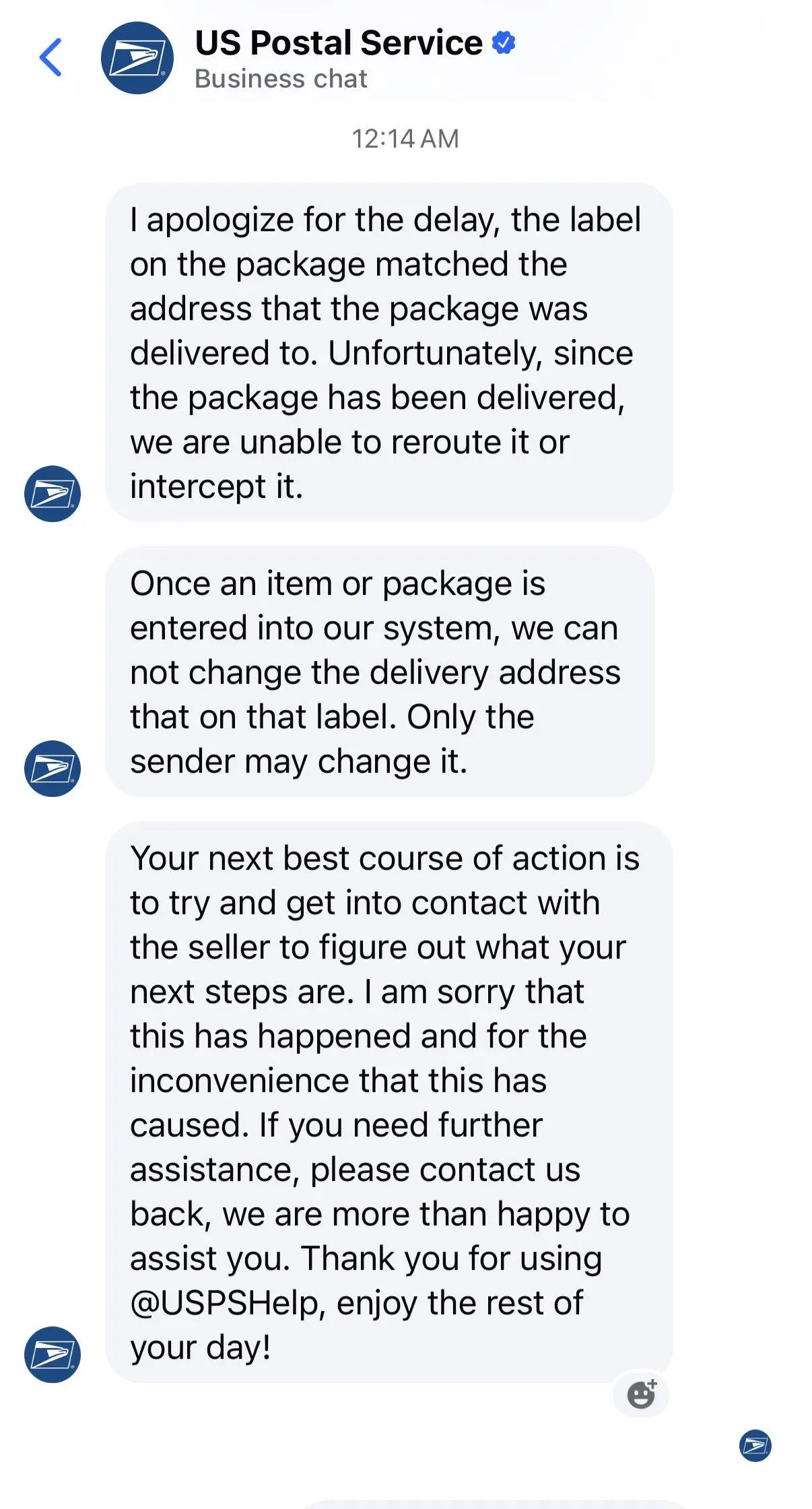
Task: Tap USPS avatar beside 'sender may change it' message
Action: [53, 769]
